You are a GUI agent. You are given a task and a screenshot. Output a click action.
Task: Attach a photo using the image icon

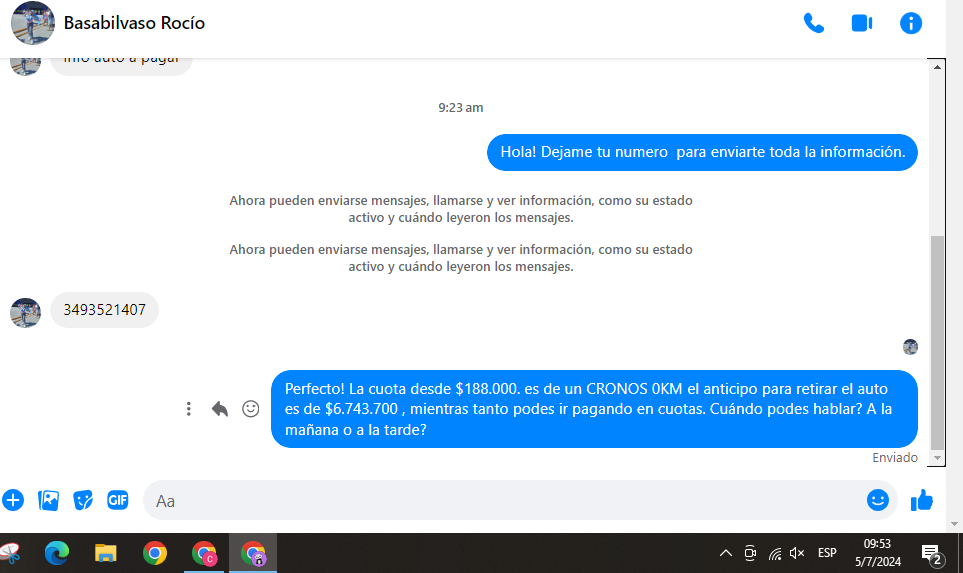click(48, 500)
